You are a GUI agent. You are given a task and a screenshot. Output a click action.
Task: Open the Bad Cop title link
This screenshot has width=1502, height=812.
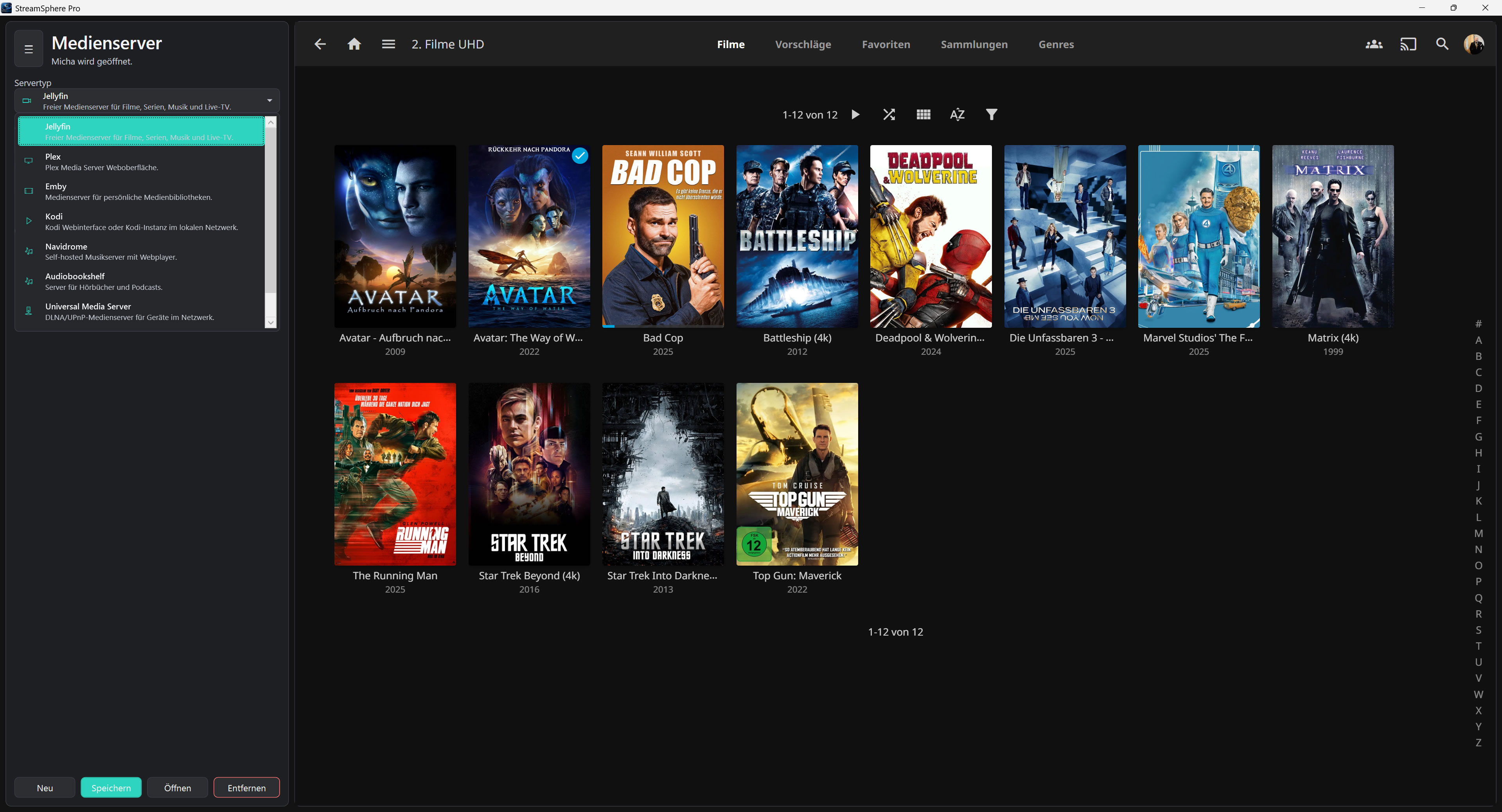(x=663, y=338)
